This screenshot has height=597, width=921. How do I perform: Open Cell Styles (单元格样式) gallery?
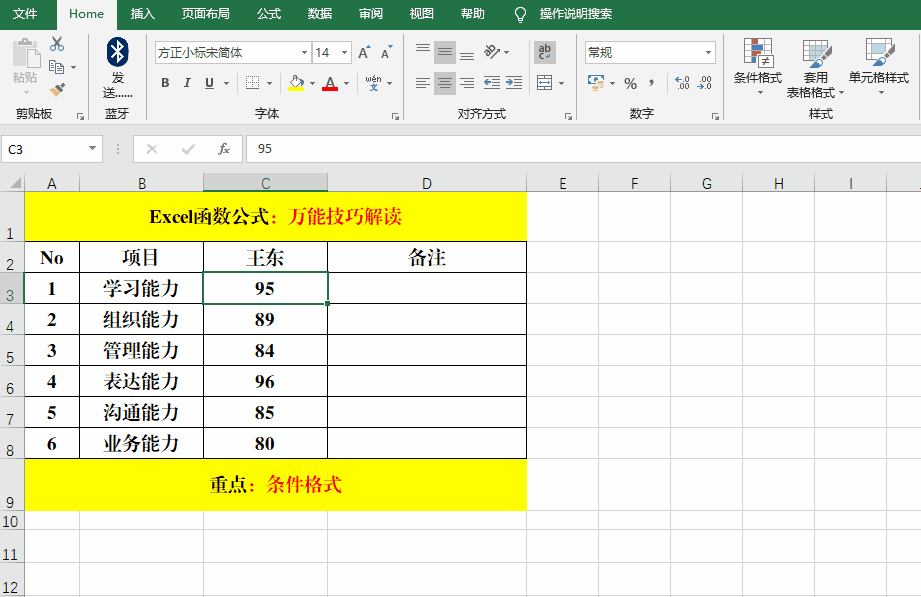(879, 67)
